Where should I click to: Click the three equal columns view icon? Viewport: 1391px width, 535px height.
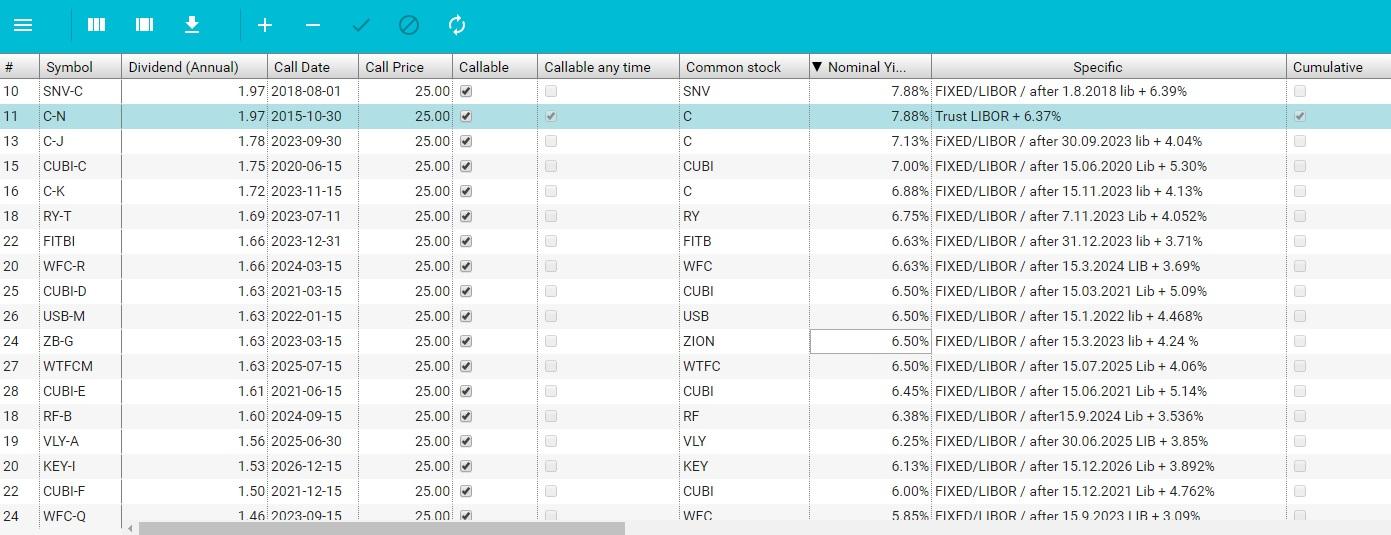point(96,25)
